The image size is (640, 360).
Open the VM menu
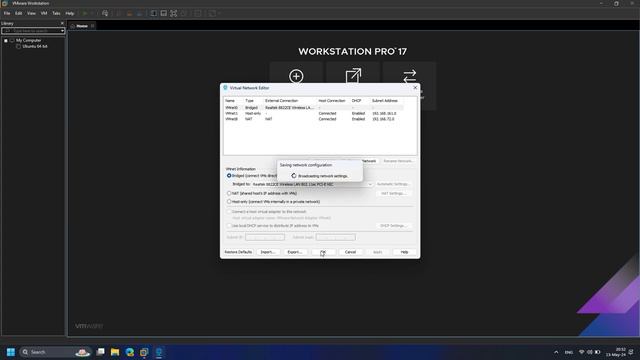[x=44, y=13]
